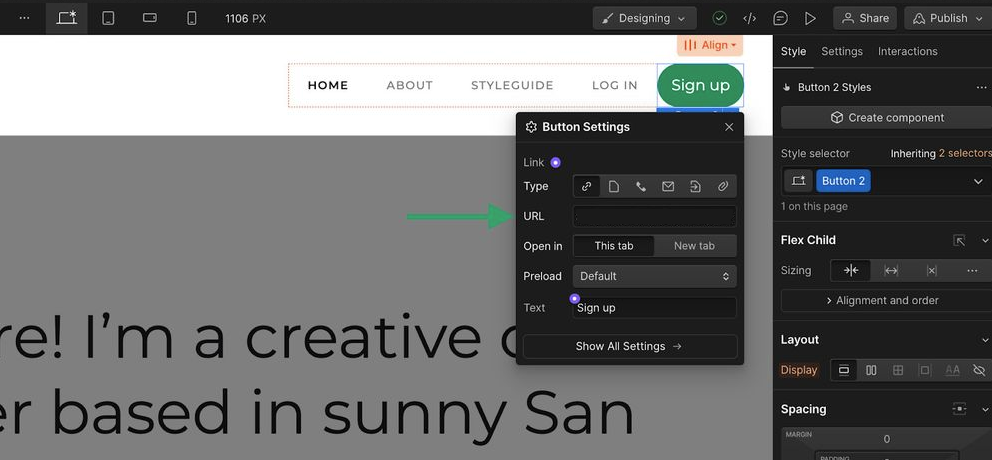Open the Settings panel tab

click(x=842, y=51)
